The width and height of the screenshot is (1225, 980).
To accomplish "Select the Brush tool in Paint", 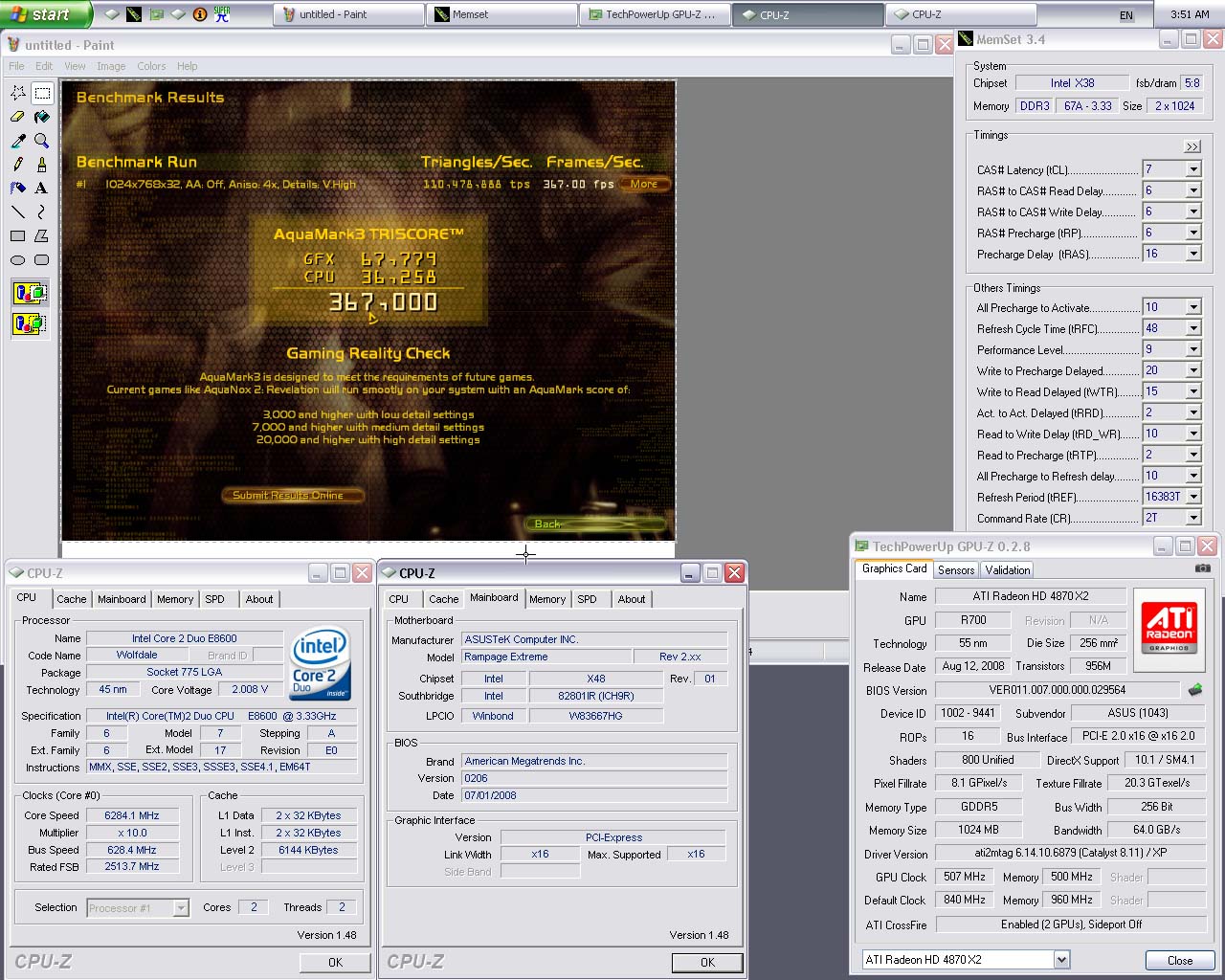I will point(42,165).
